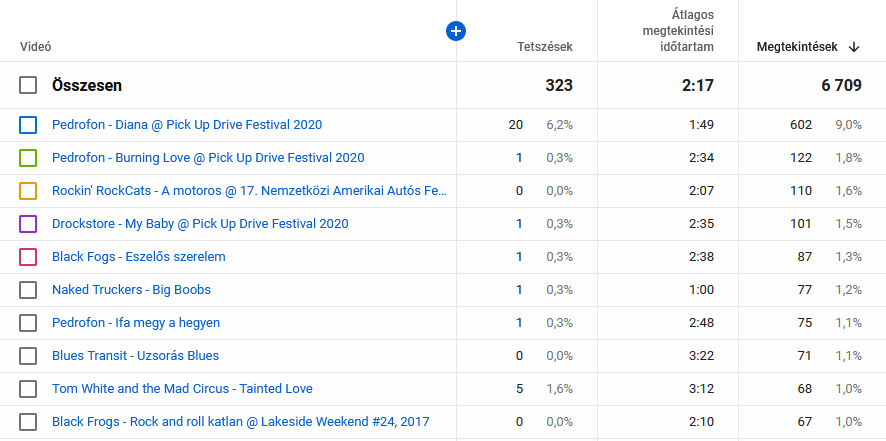
Task: Open Pedrofon - Burning Love video link
Action: coord(208,158)
